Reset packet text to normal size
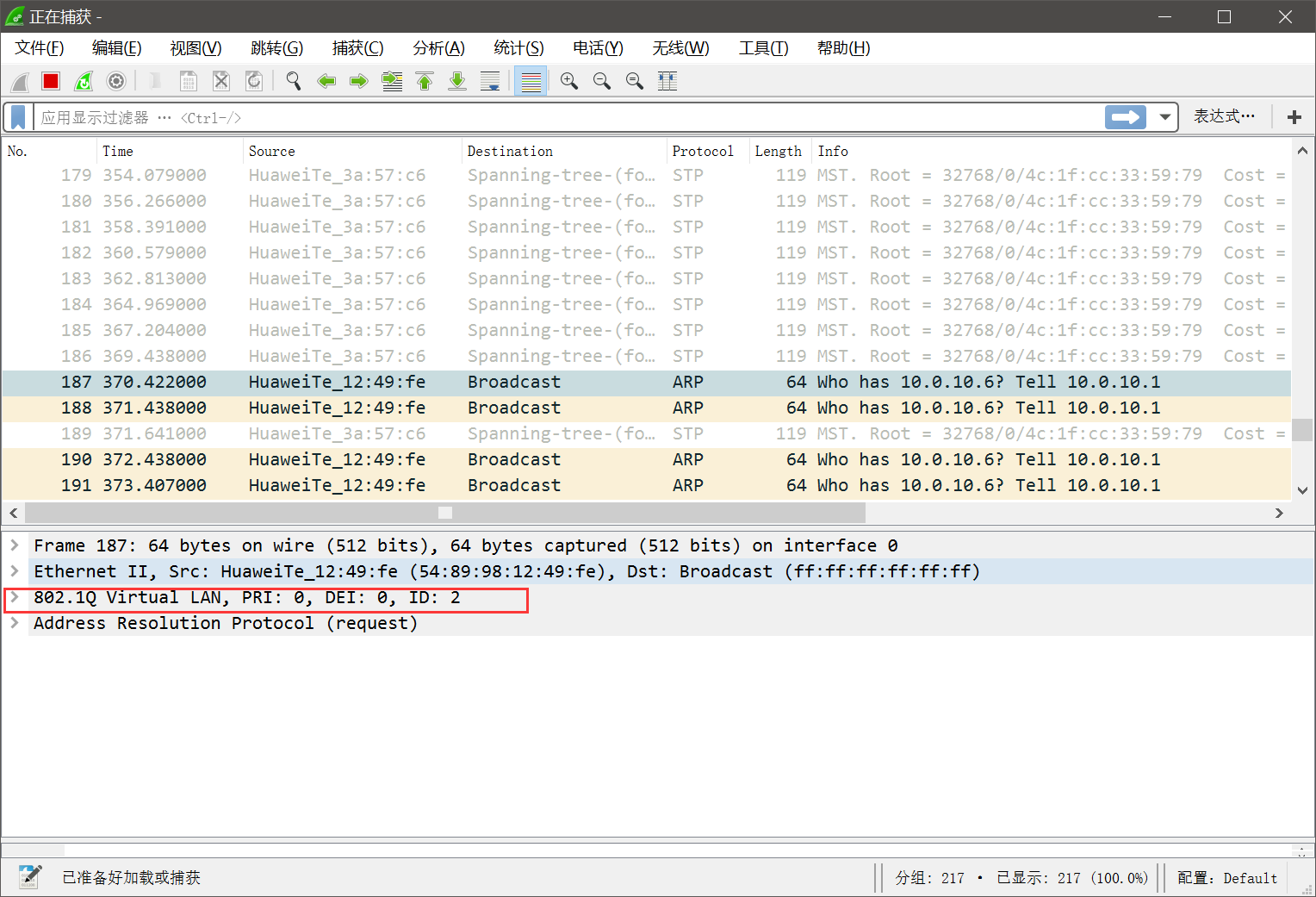This screenshot has height=897, width=1316. [635, 82]
